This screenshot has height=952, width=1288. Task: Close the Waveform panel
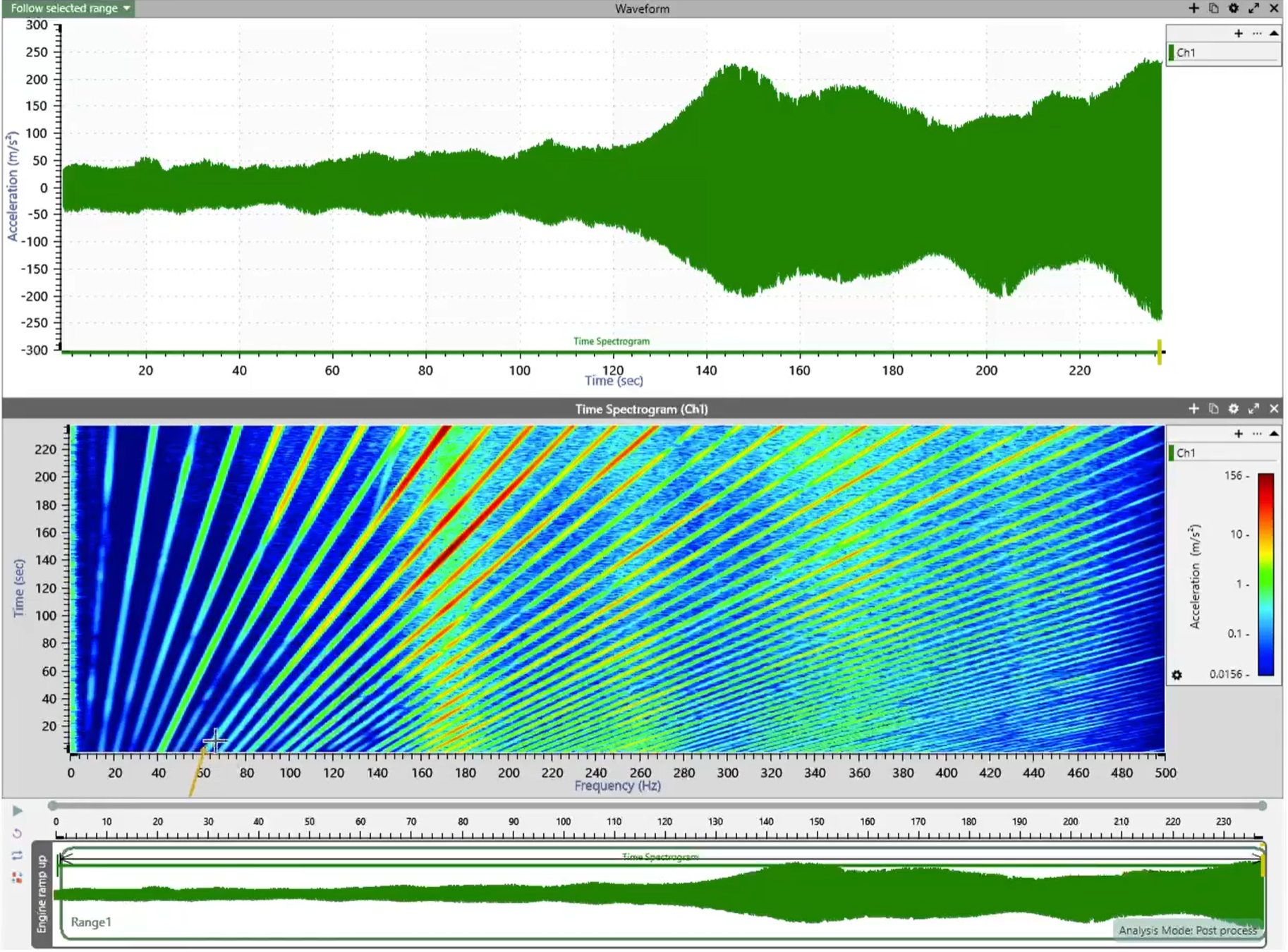click(x=1274, y=8)
